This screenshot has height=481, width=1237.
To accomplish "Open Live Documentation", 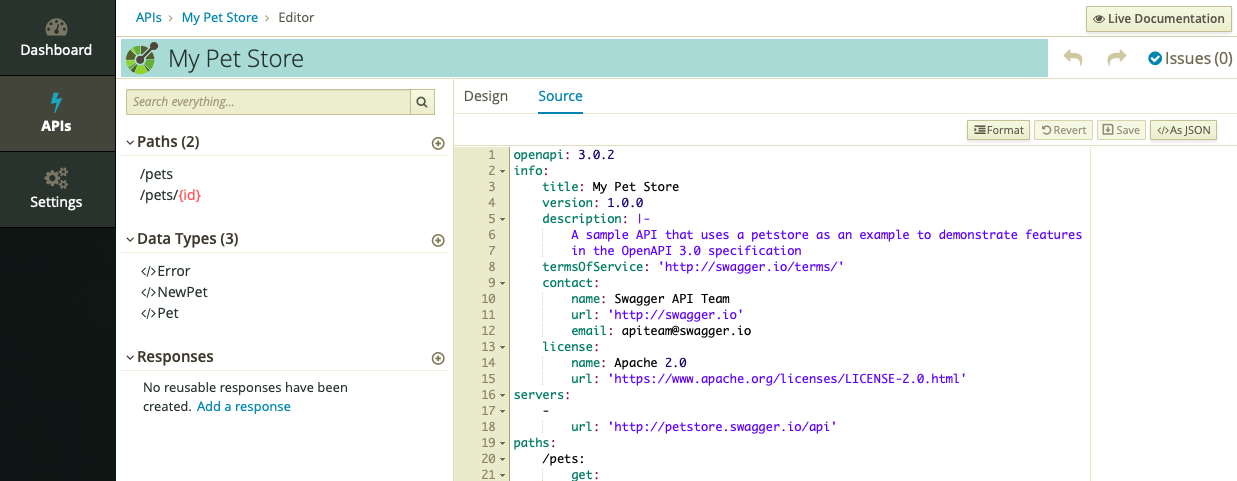I will [1158, 18].
